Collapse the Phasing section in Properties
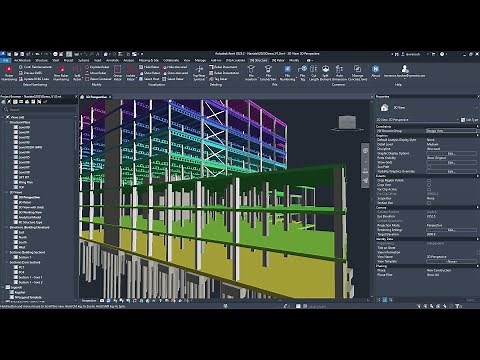Image resolution: width=480 pixels, height=360 pixels. (478, 266)
